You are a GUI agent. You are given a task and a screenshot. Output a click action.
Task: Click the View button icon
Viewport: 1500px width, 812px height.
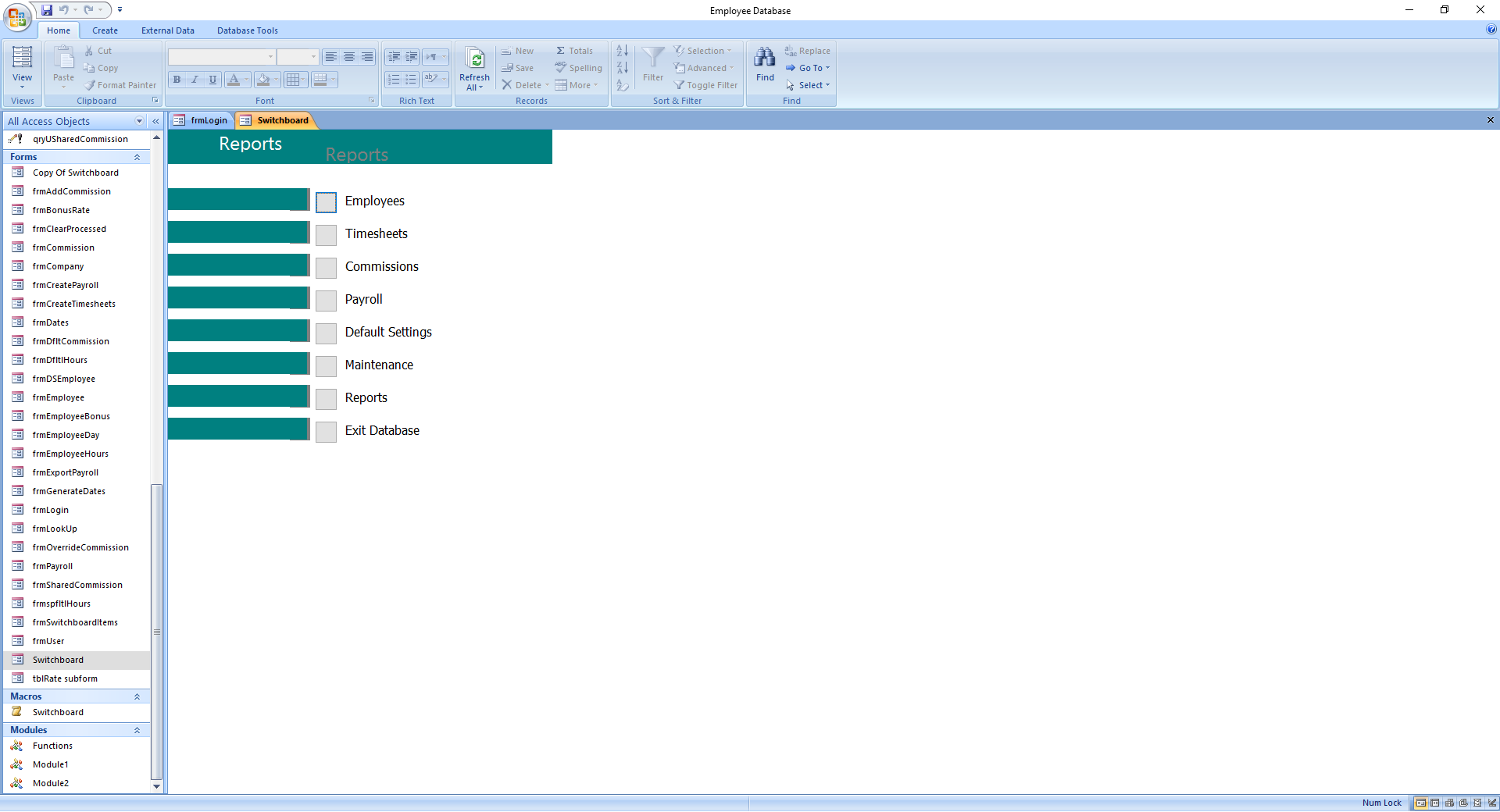point(22,56)
